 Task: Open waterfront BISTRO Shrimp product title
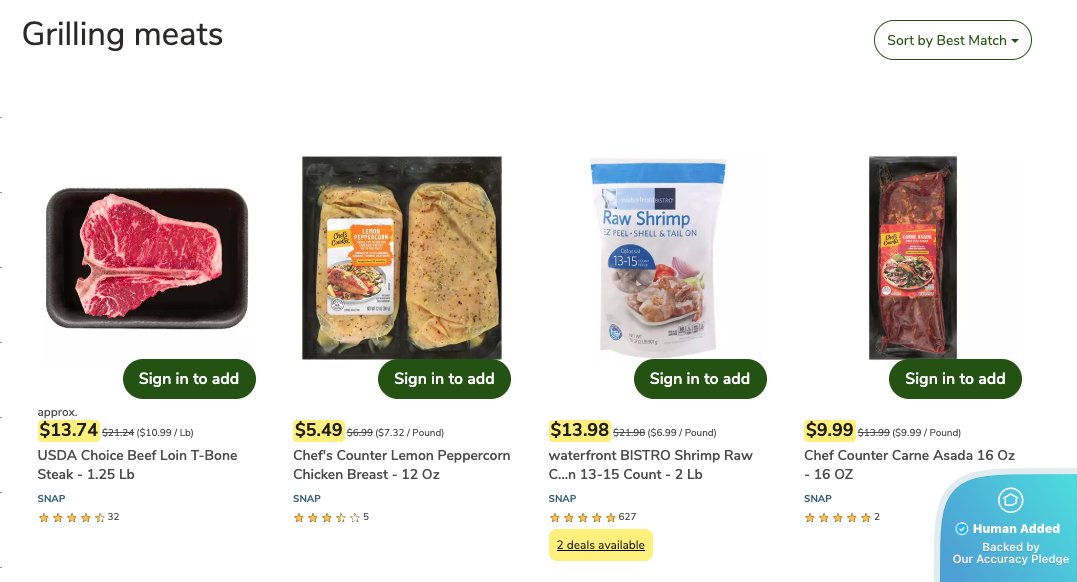coord(650,465)
